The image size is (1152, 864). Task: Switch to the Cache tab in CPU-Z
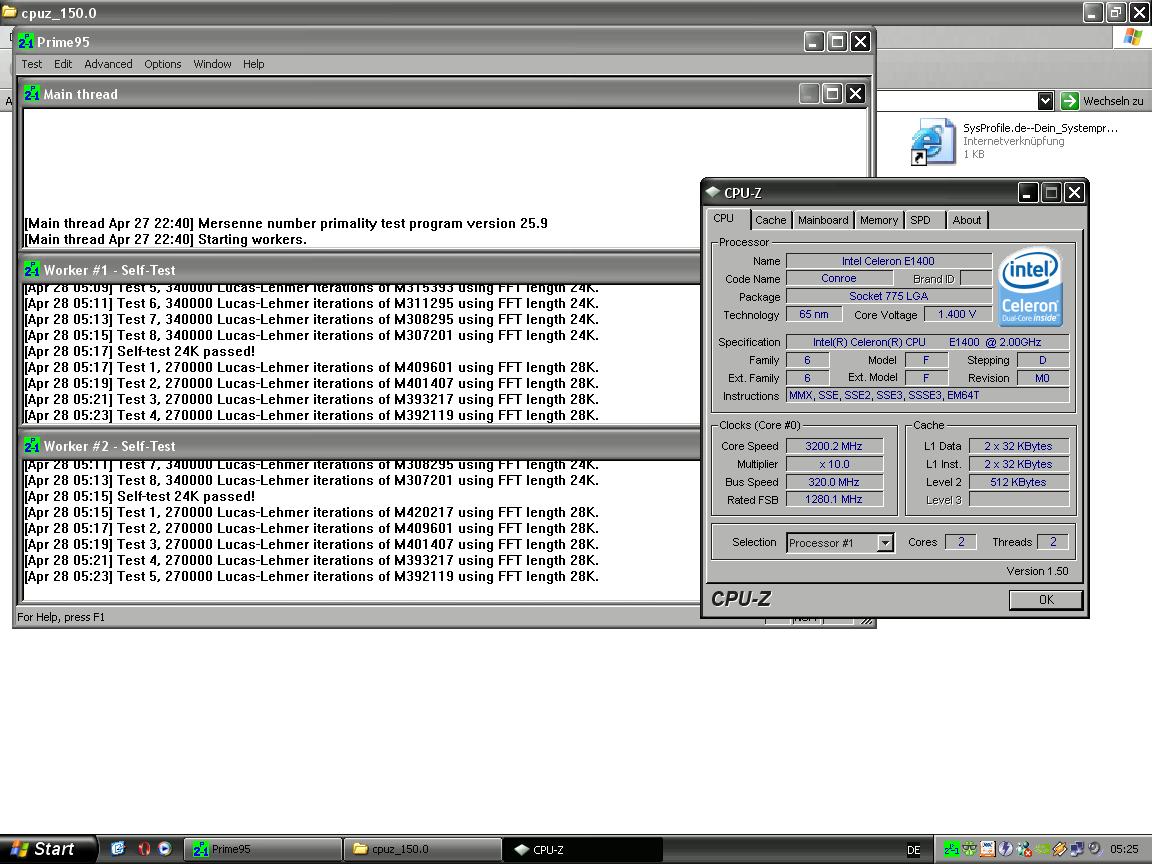coord(771,220)
